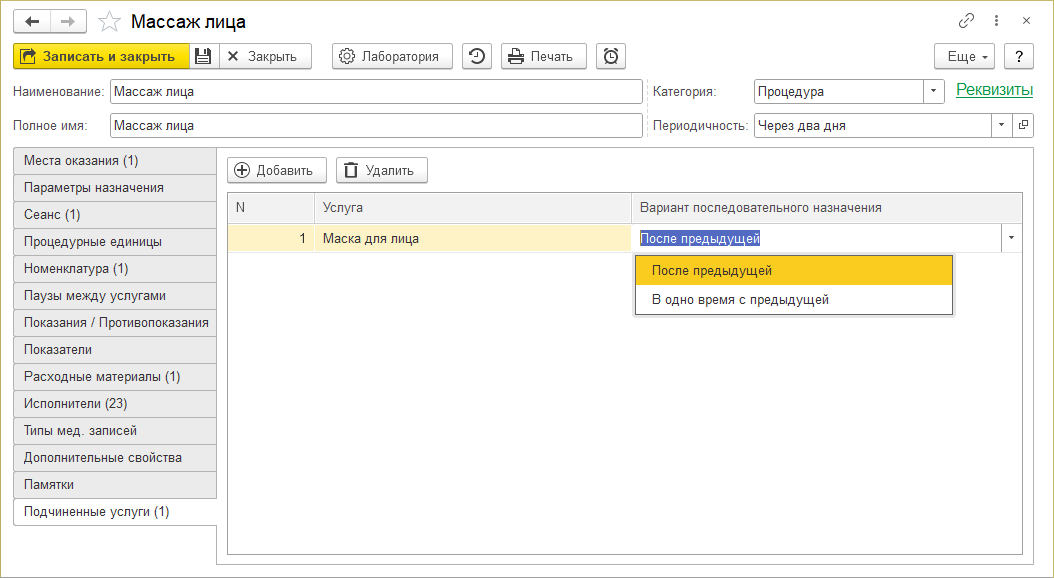Click the Добавить button

[x=277, y=170]
